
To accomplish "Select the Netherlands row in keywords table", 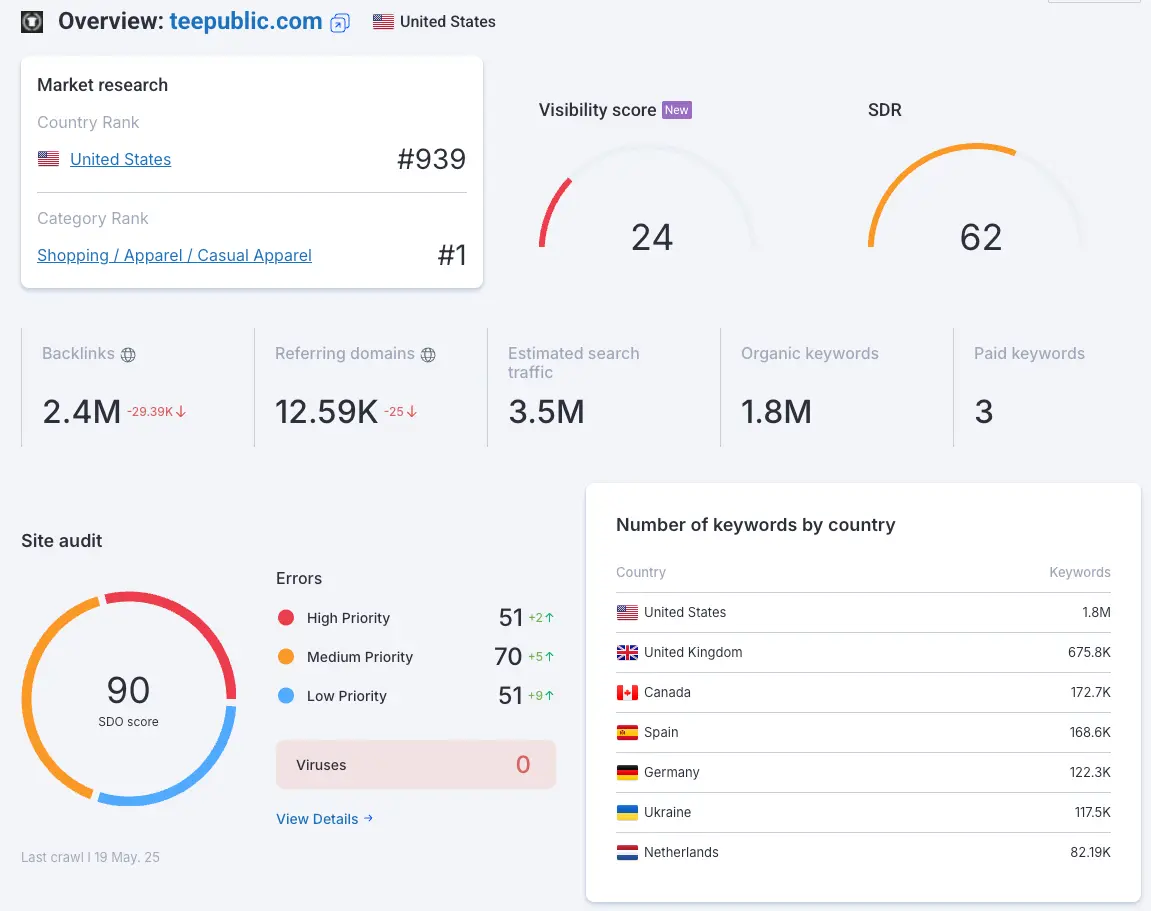I will pyautogui.click(x=863, y=852).
